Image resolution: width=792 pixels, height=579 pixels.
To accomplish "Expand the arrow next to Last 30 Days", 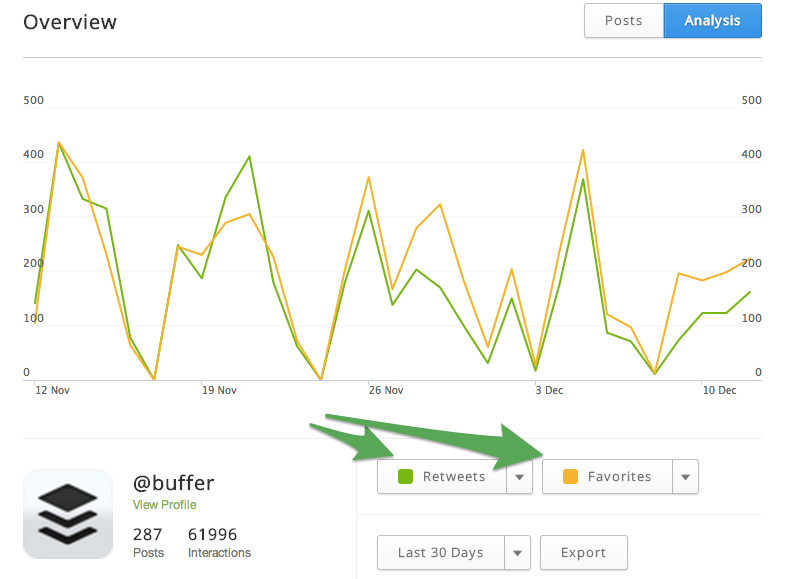I will tap(517, 552).
